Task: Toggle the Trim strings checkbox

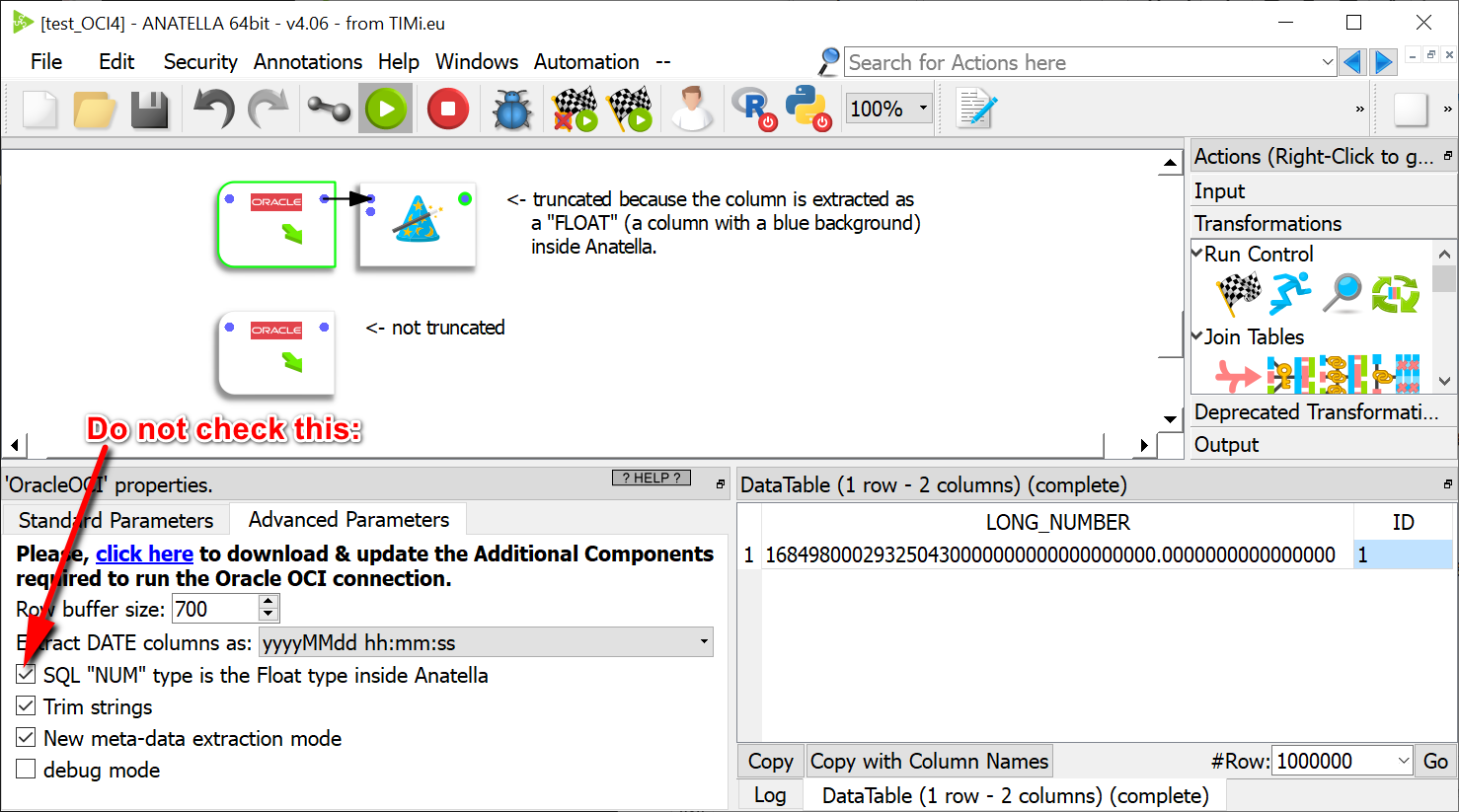Action: tap(27, 706)
